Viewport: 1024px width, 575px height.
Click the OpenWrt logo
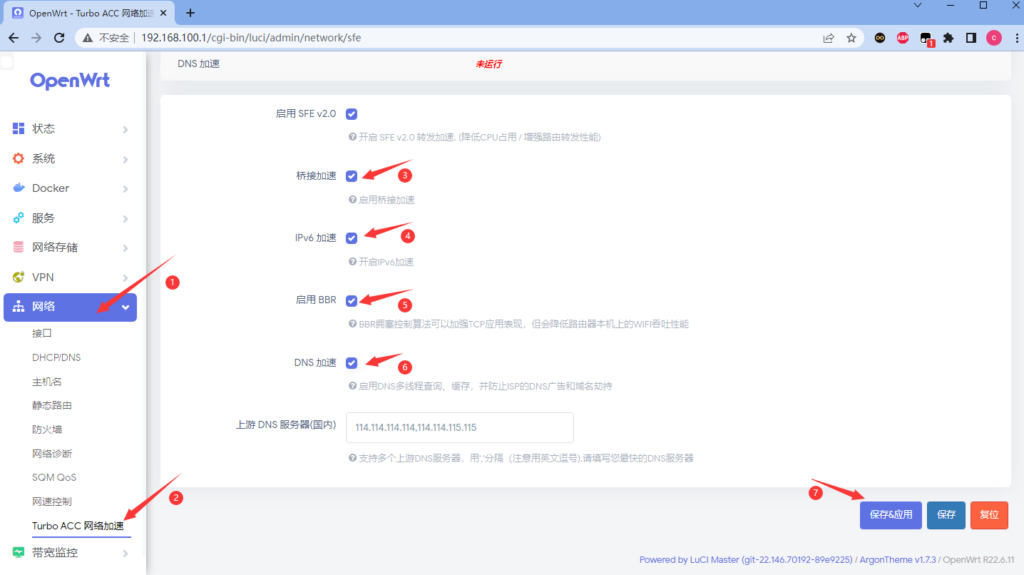[x=70, y=80]
